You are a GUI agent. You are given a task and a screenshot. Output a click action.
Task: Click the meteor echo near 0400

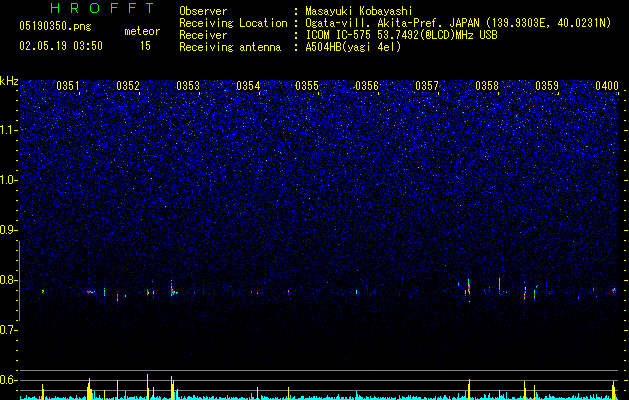point(613,290)
